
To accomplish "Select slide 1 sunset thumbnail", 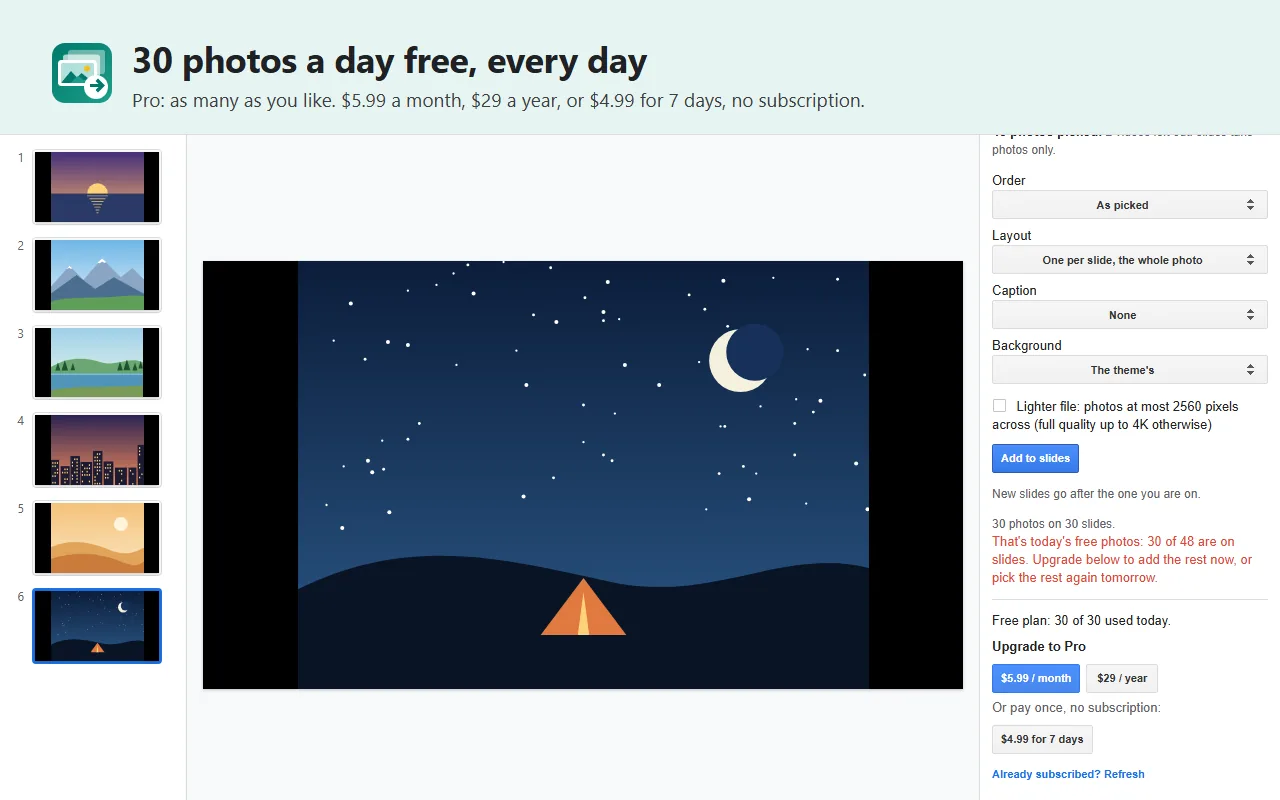I will 97,187.
